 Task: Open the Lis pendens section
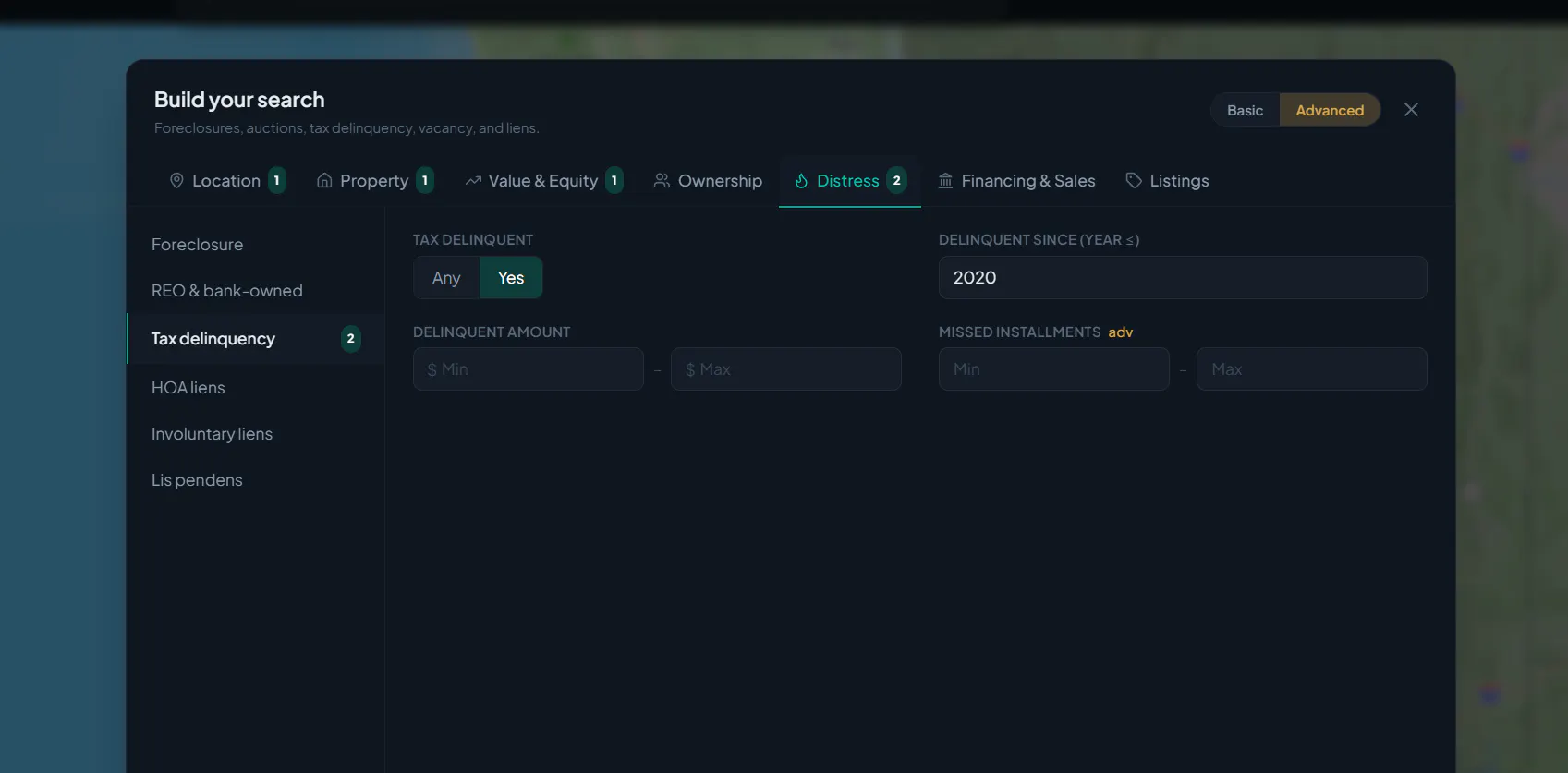point(255,480)
